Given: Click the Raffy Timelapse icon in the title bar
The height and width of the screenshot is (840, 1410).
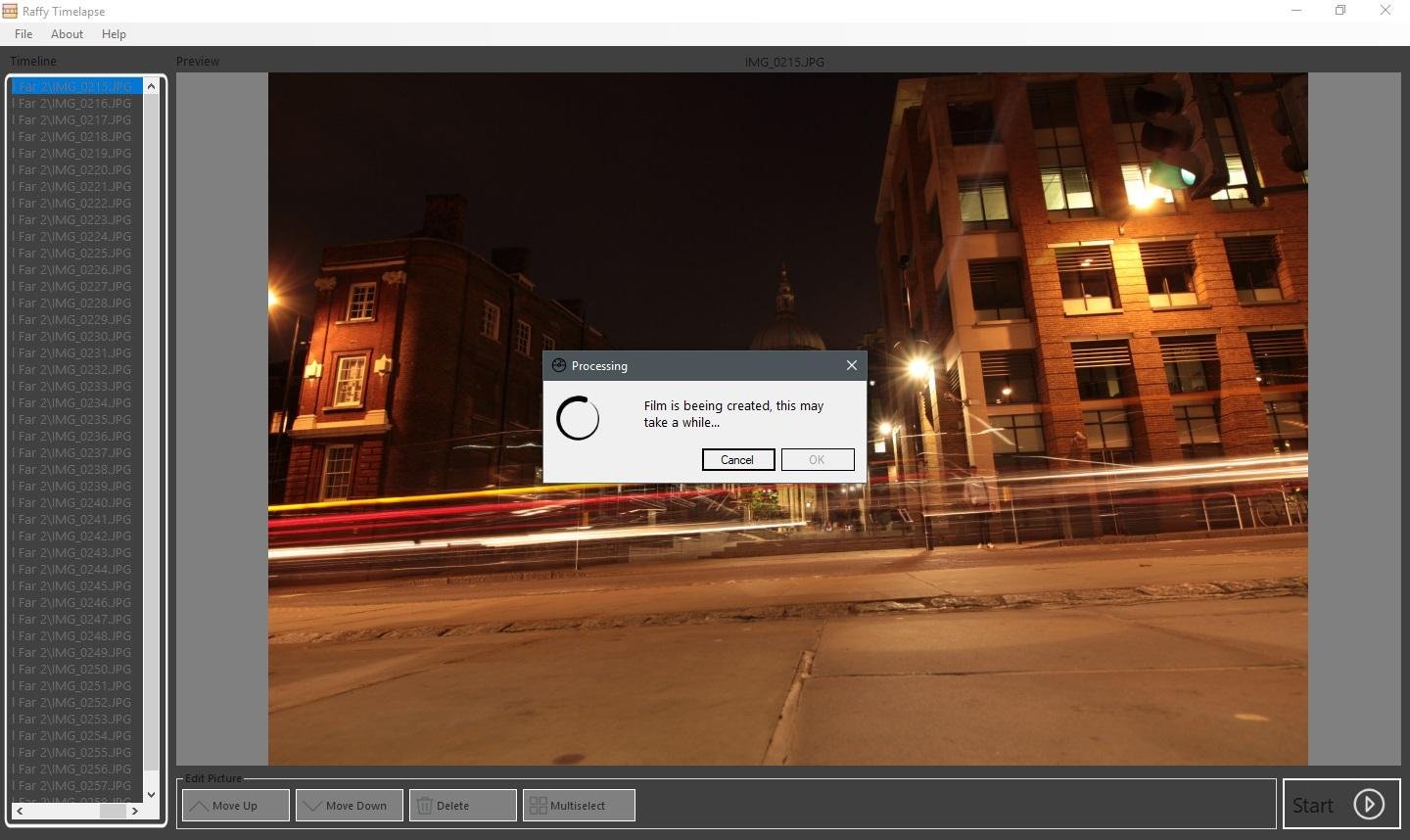Looking at the screenshot, I should click(10, 10).
